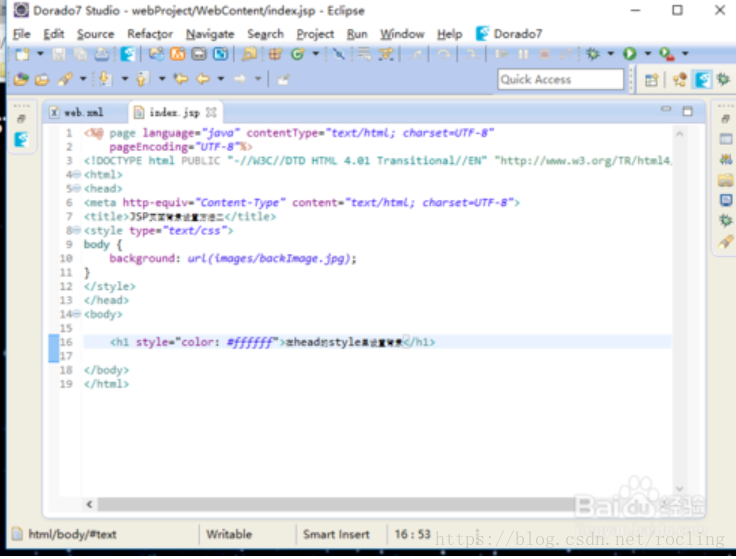Click the Save All icon
The width and height of the screenshot is (736, 559).
click(x=80, y=54)
